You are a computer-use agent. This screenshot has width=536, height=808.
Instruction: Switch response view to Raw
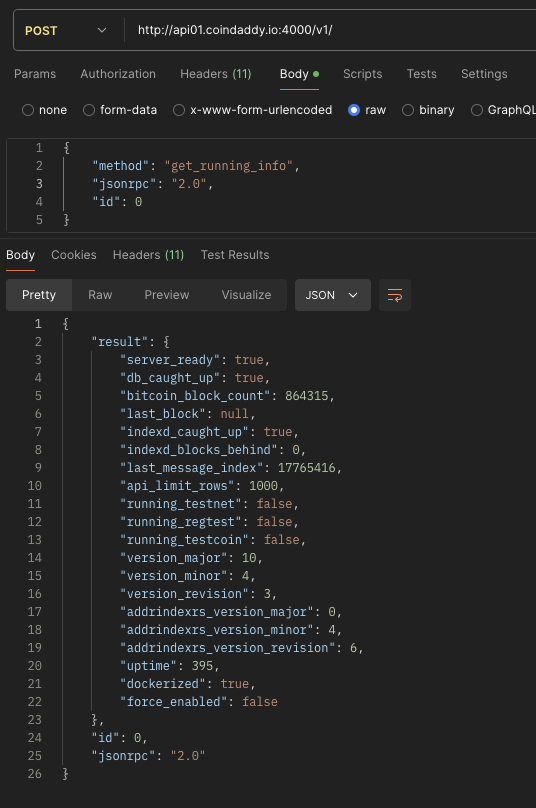(100, 295)
